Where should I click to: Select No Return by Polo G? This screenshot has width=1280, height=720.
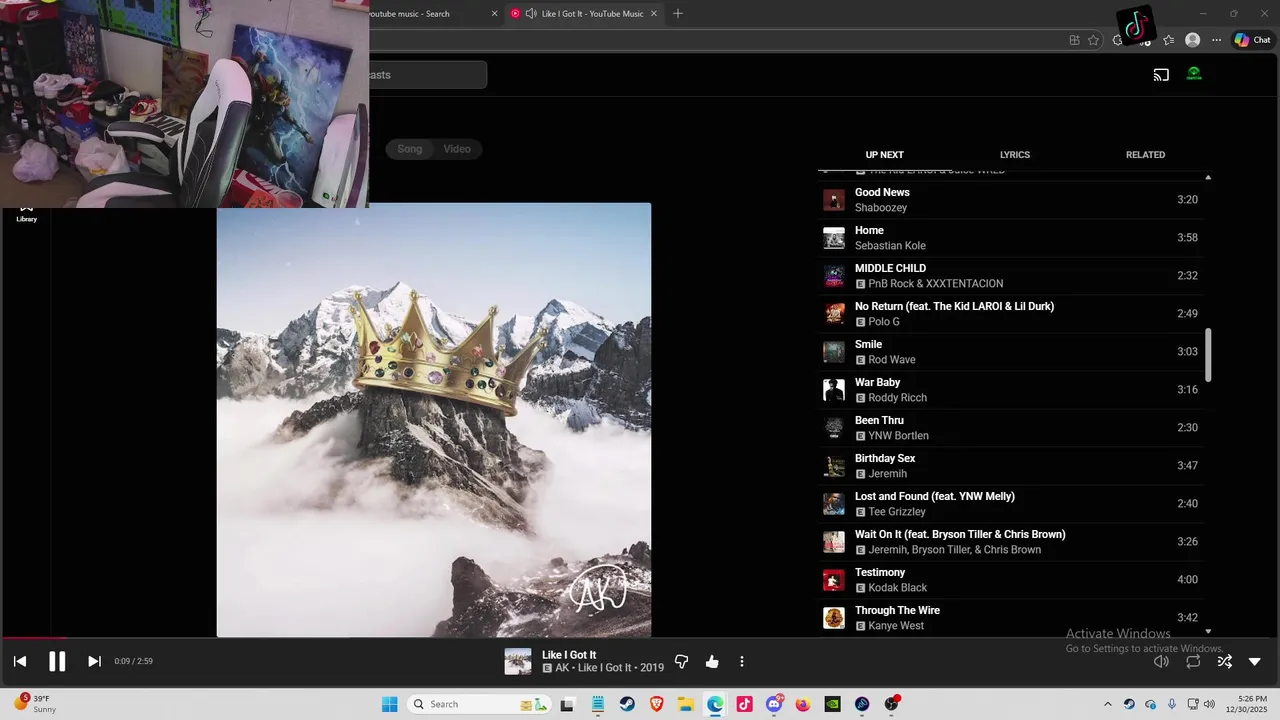[1010, 314]
